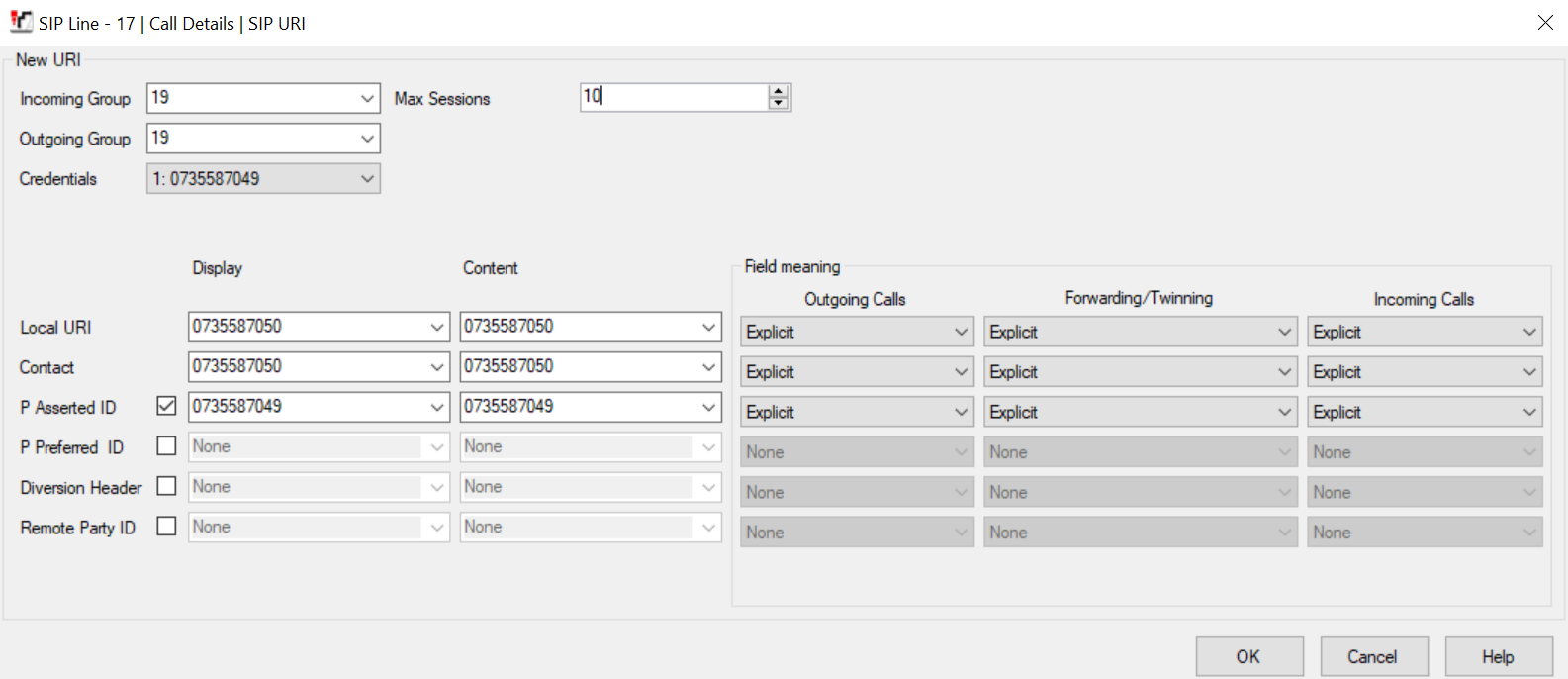Decrease Max Sessions with the down arrow
Screen dimensions: 1568x679
click(x=779, y=103)
